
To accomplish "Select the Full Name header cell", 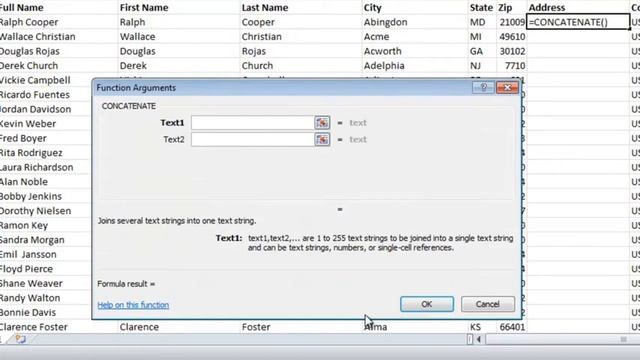I will [59, 7].
